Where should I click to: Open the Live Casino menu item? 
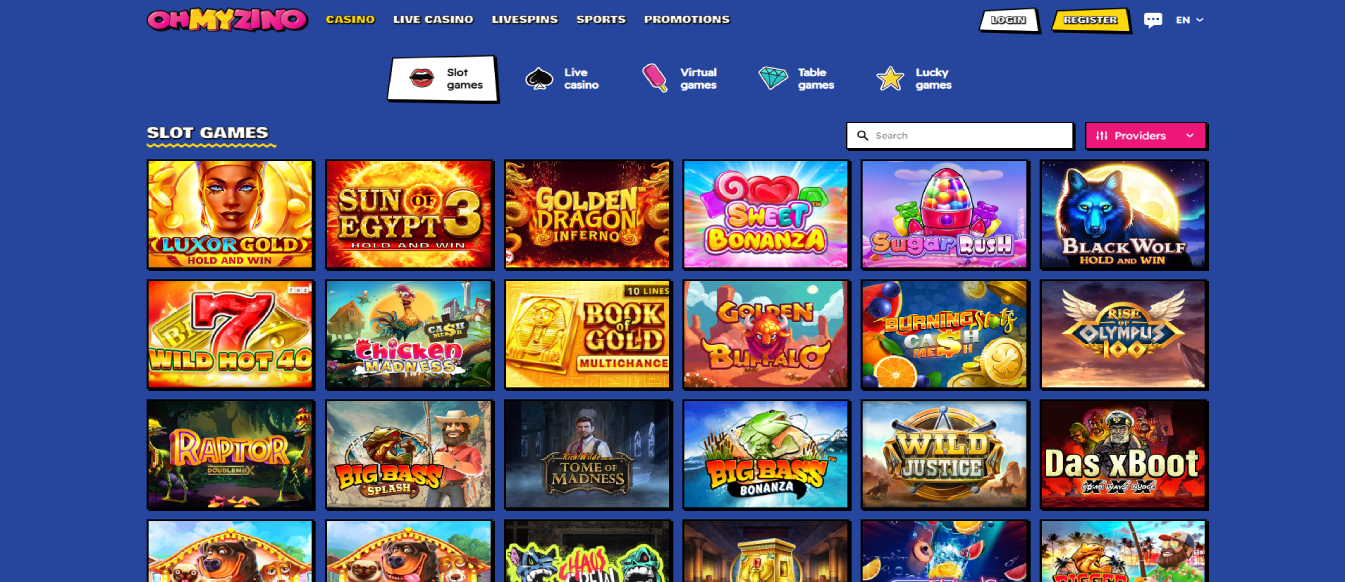[433, 19]
